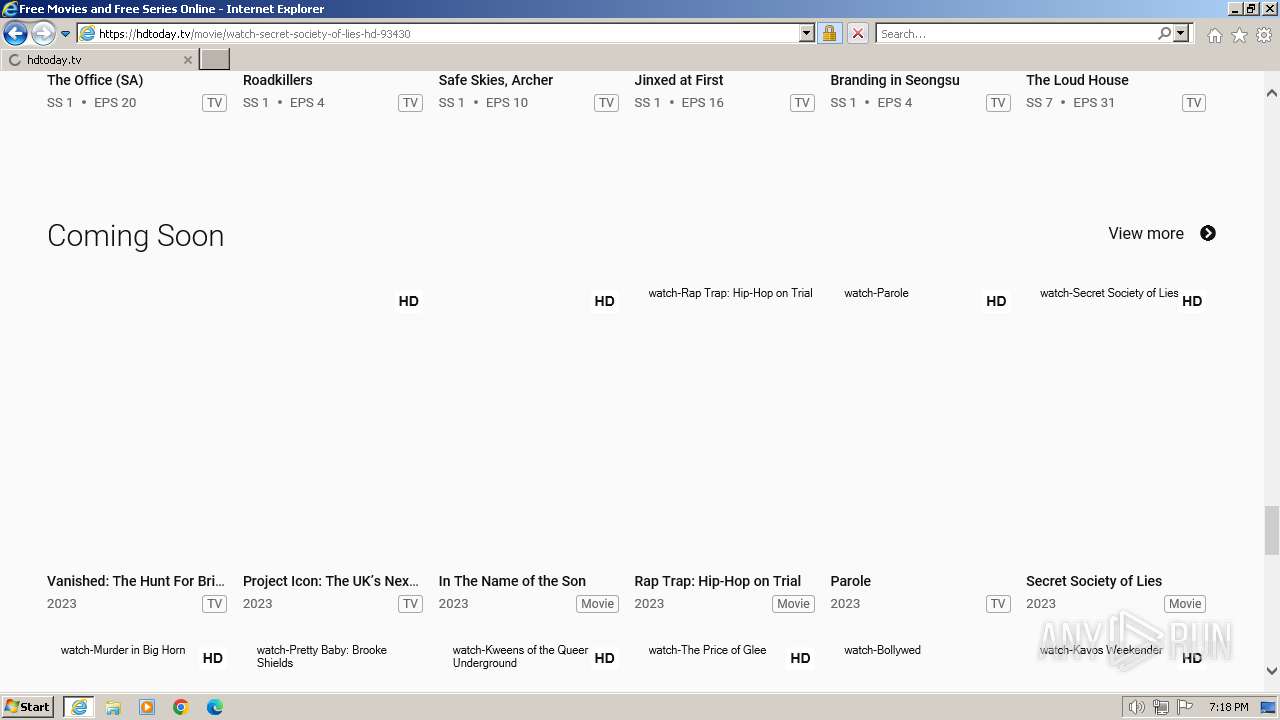
Task: Open File Explorer from taskbar
Action: point(113,707)
